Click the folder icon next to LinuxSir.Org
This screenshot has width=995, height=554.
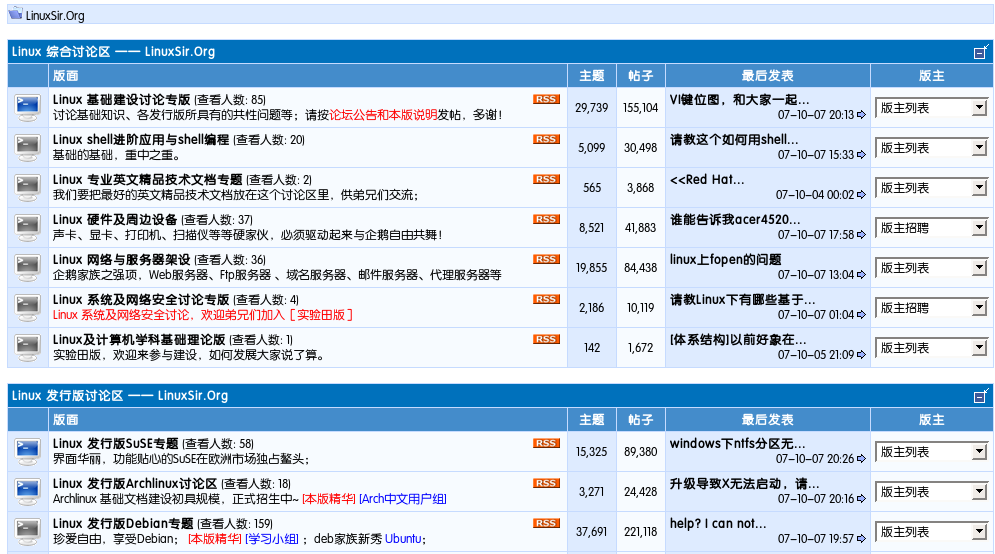15,13
